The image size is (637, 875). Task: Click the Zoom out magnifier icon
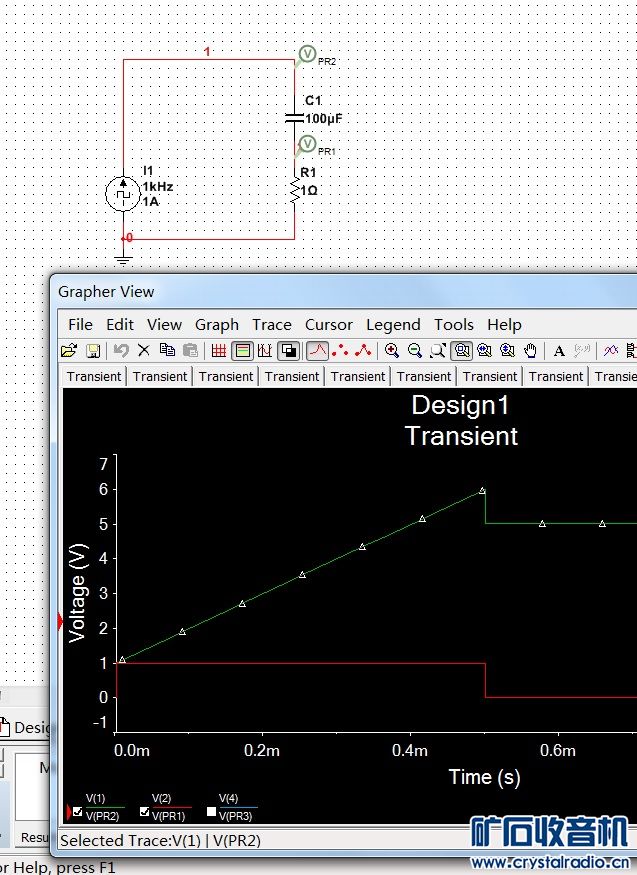pyautogui.click(x=414, y=350)
